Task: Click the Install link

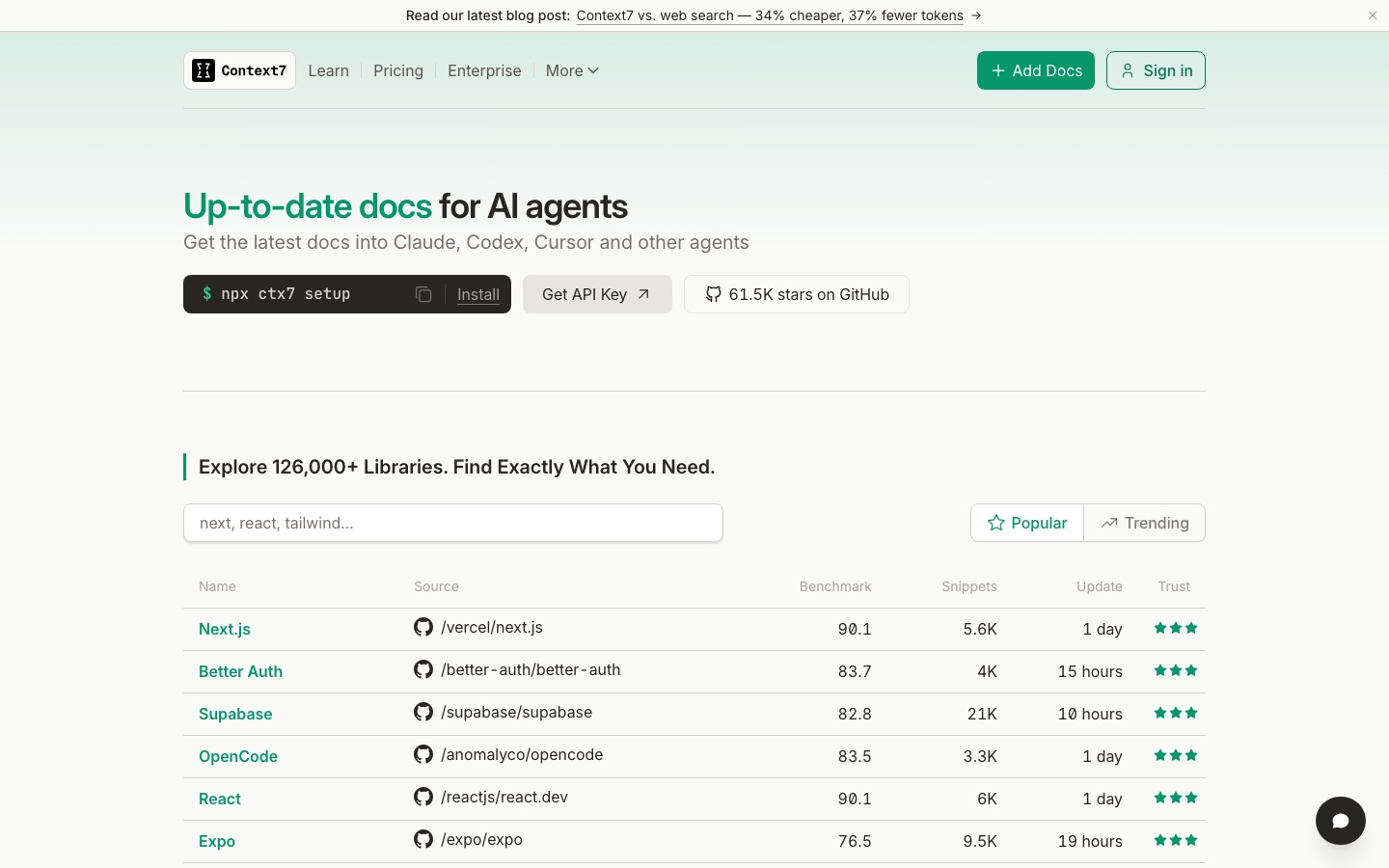Action: click(478, 294)
